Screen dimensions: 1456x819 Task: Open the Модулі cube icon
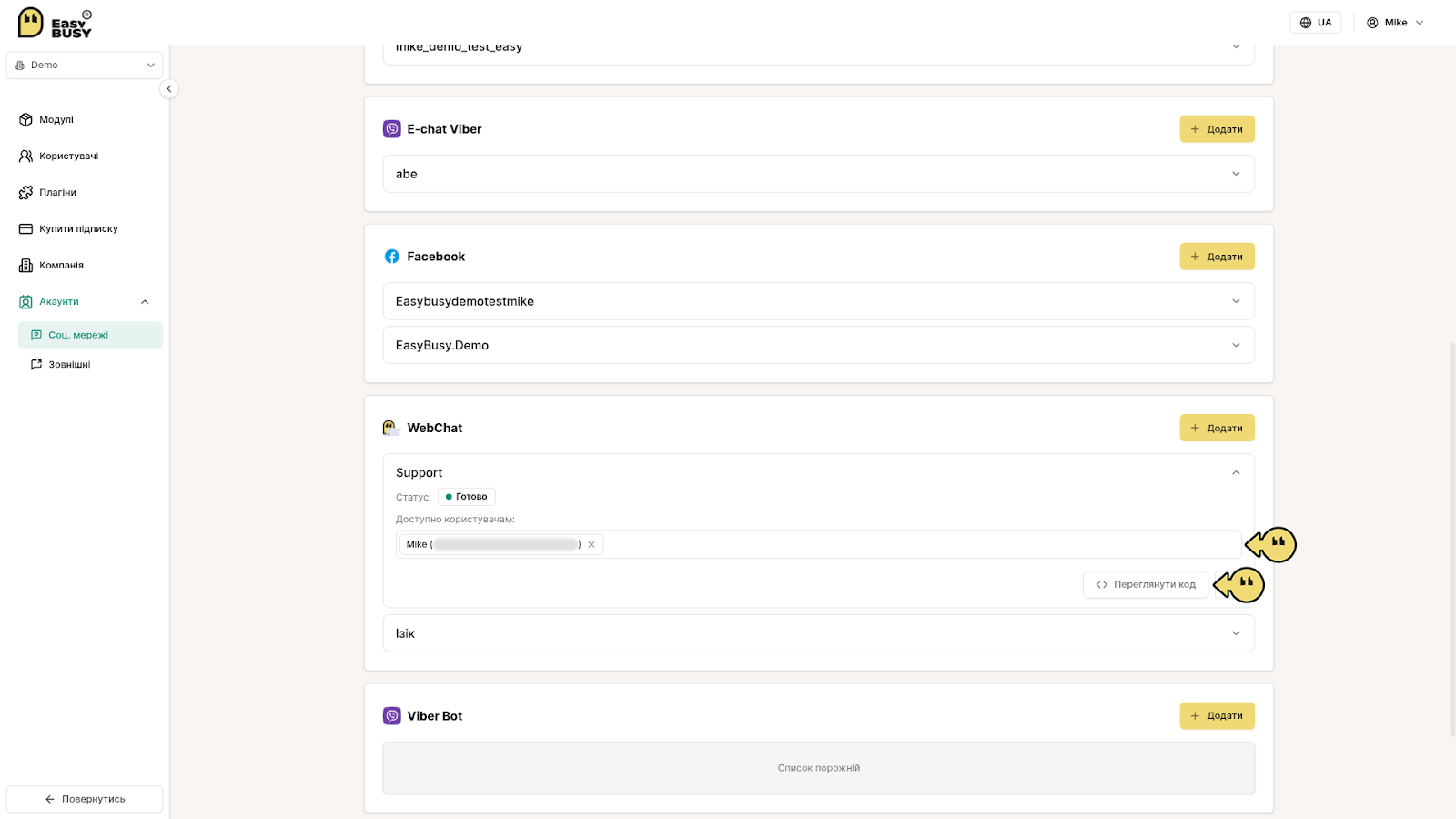coord(25,119)
